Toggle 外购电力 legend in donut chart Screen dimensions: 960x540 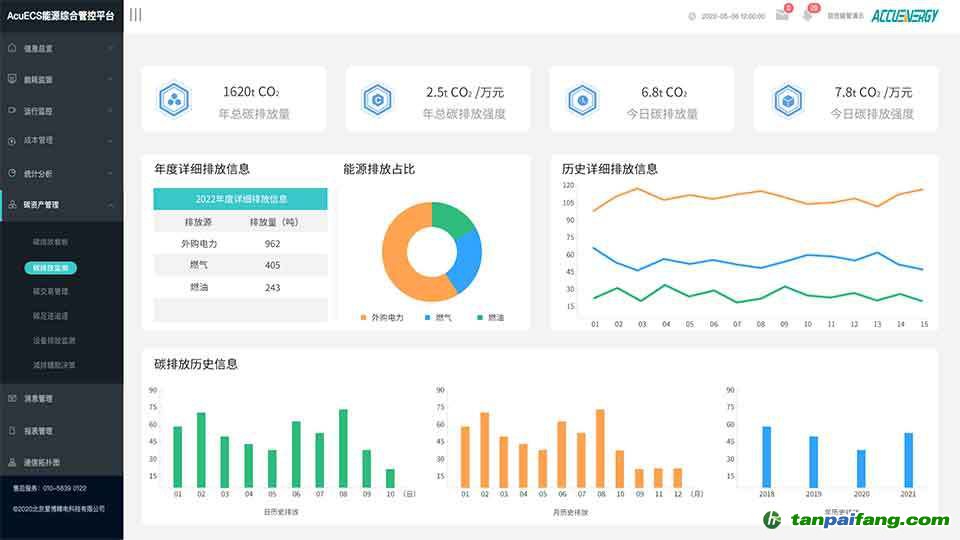click(382, 317)
